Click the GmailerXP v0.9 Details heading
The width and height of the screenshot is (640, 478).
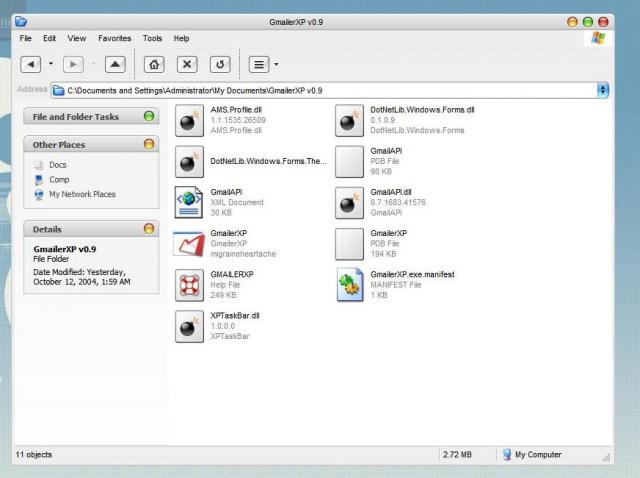[x=65, y=249]
